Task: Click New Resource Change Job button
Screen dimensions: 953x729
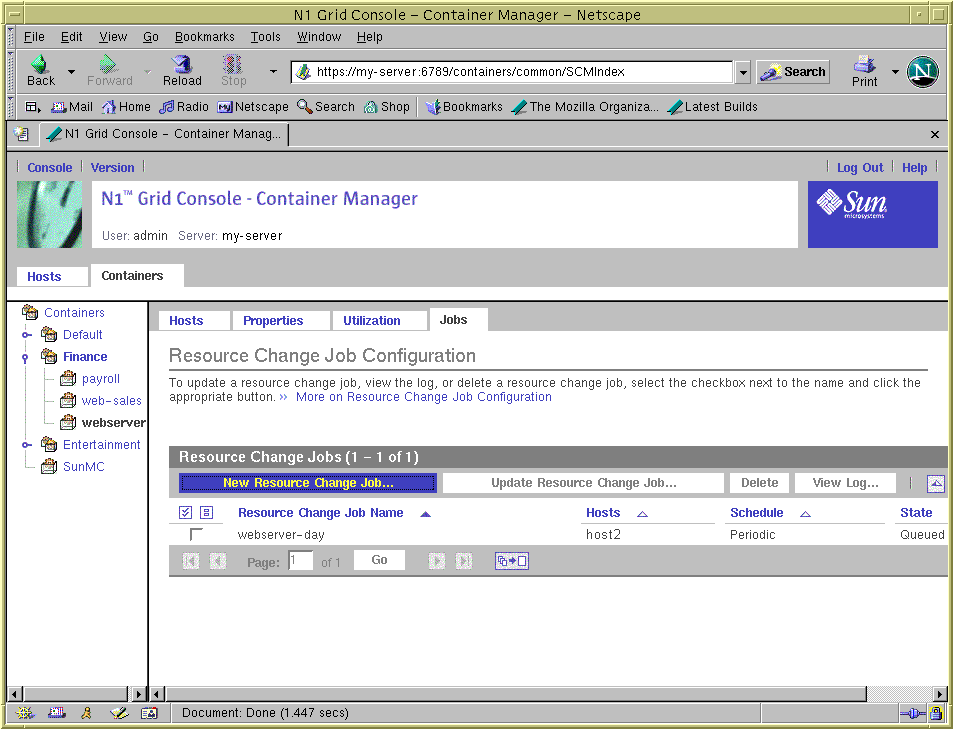Action: coord(308,483)
